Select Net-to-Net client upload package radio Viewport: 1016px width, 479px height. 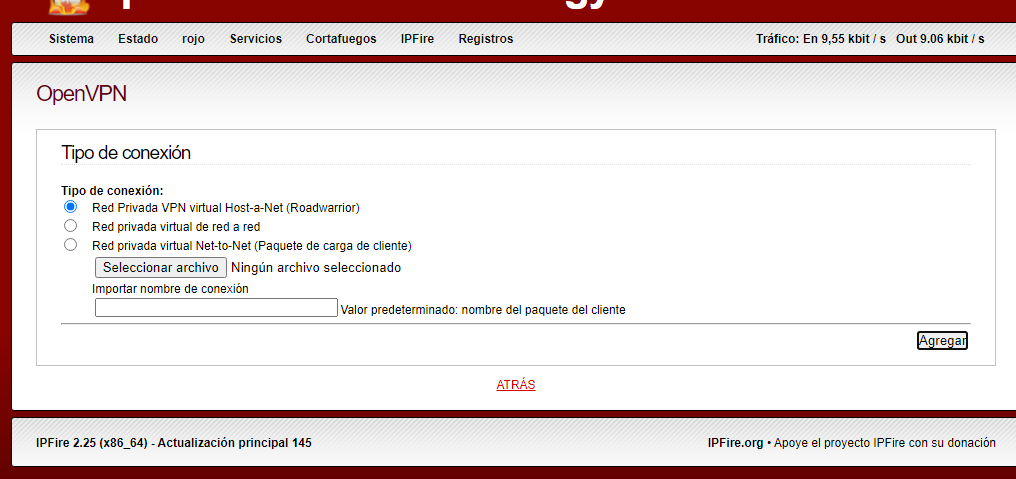point(71,244)
